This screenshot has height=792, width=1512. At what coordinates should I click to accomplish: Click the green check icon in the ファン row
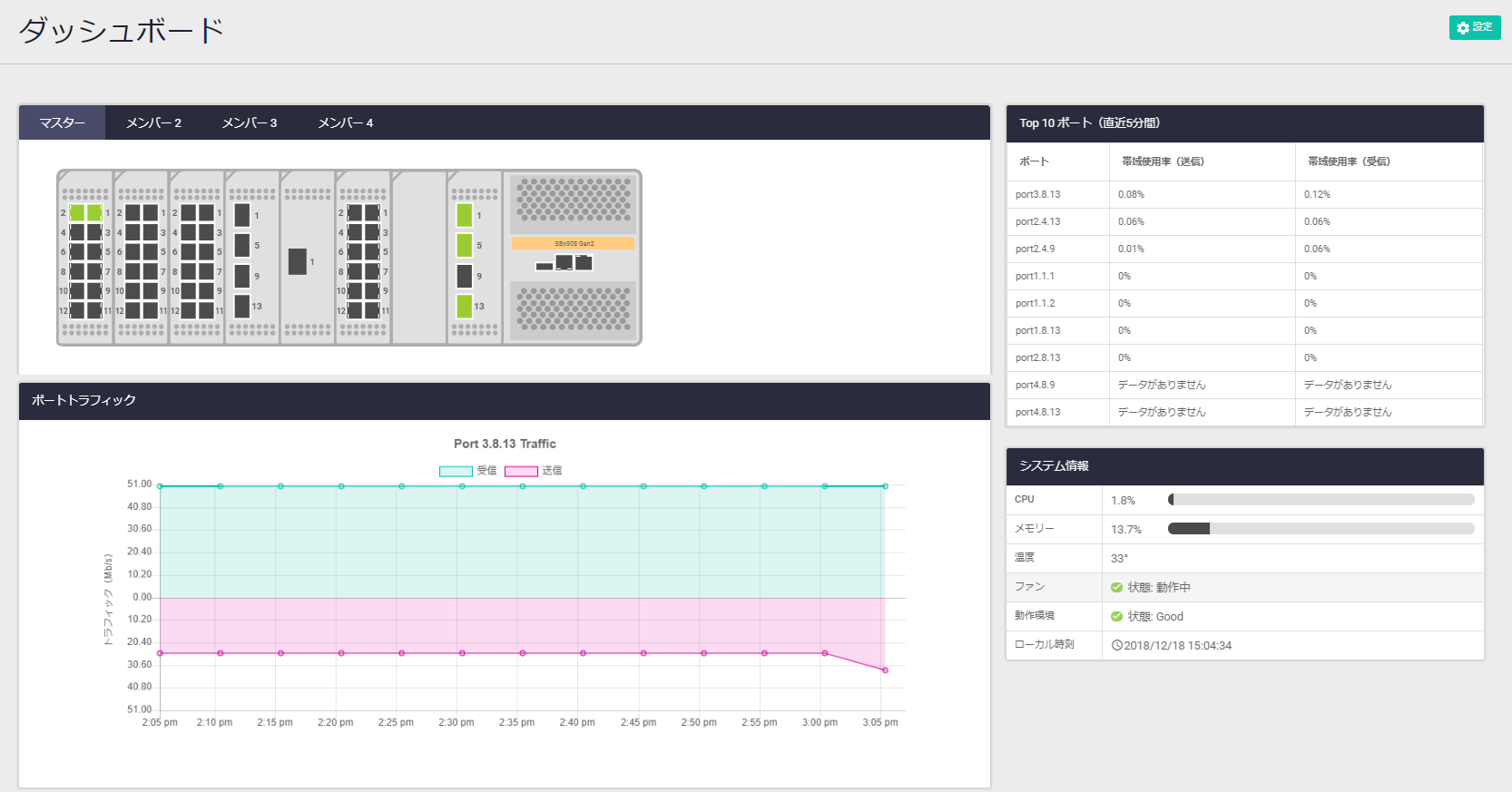coord(1117,587)
